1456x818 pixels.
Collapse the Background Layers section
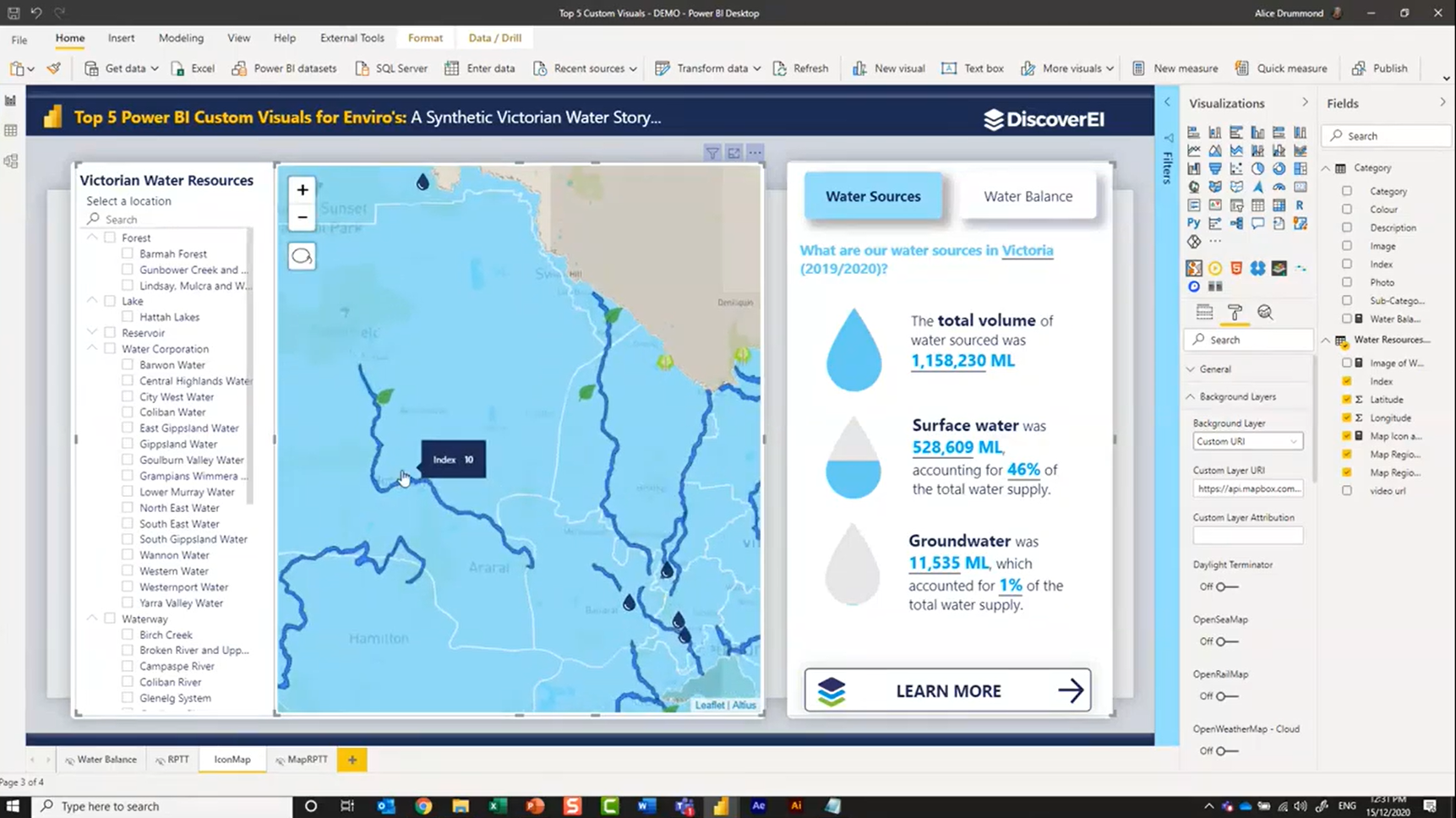point(1191,396)
